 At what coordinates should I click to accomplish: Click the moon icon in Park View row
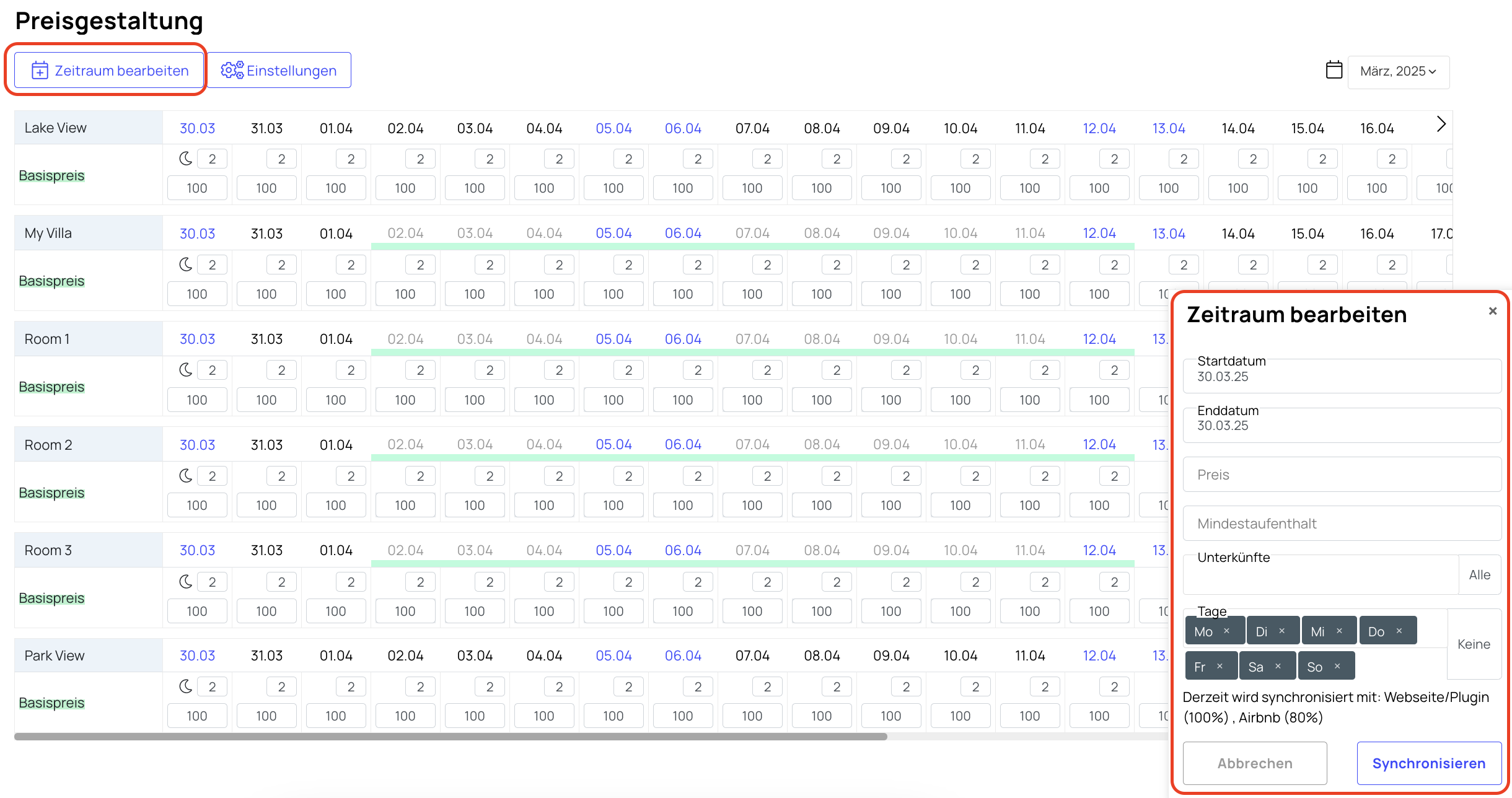(185, 686)
